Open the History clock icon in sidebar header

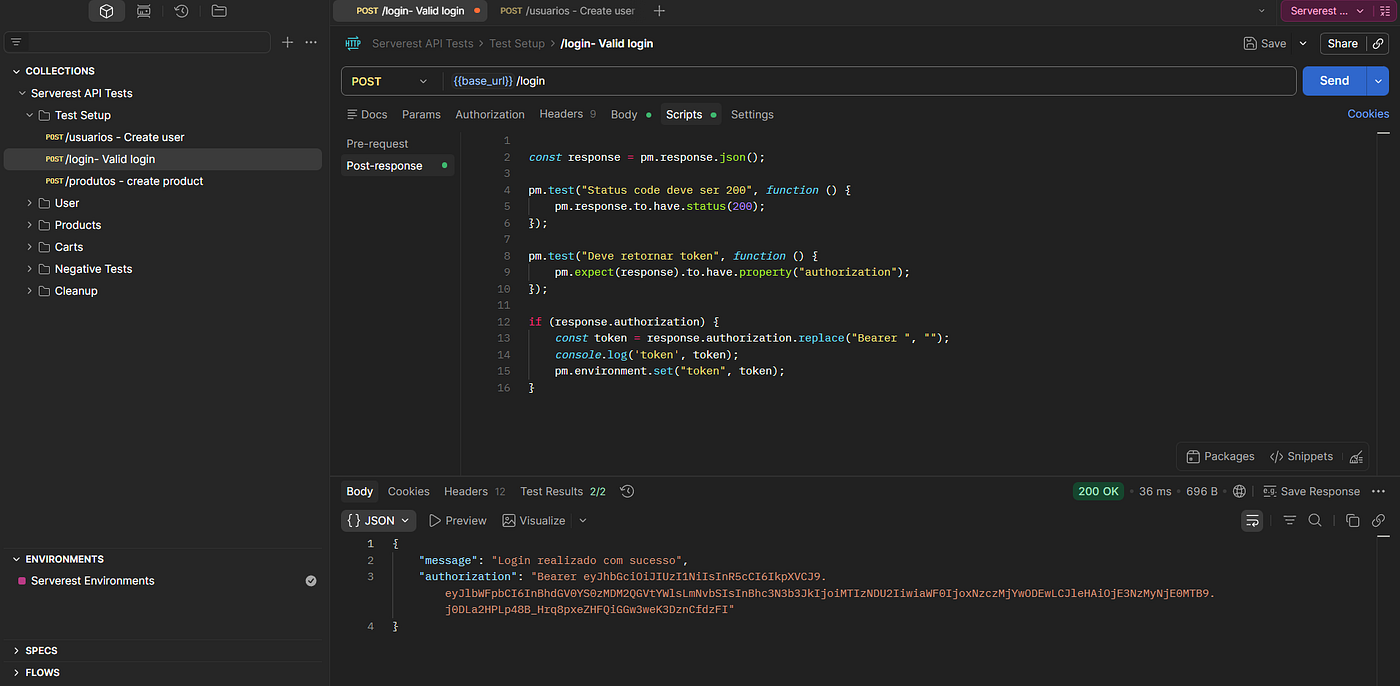(181, 11)
